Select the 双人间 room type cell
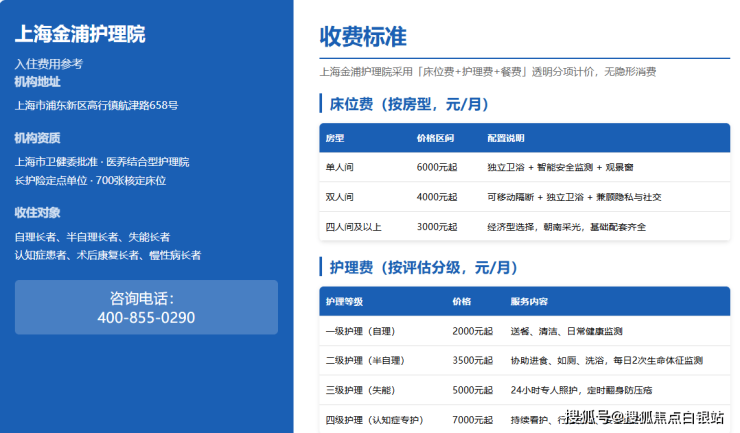Image resolution: width=740 pixels, height=433 pixels. (x=339, y=197)
